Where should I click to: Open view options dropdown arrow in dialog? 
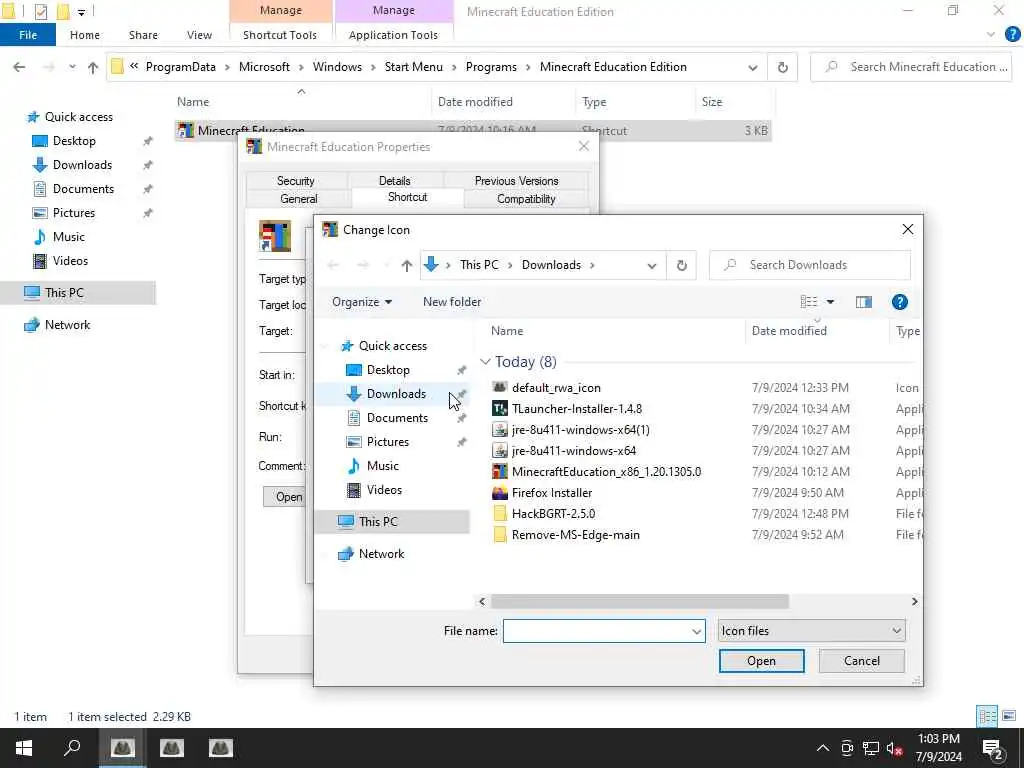coord(830,302)
